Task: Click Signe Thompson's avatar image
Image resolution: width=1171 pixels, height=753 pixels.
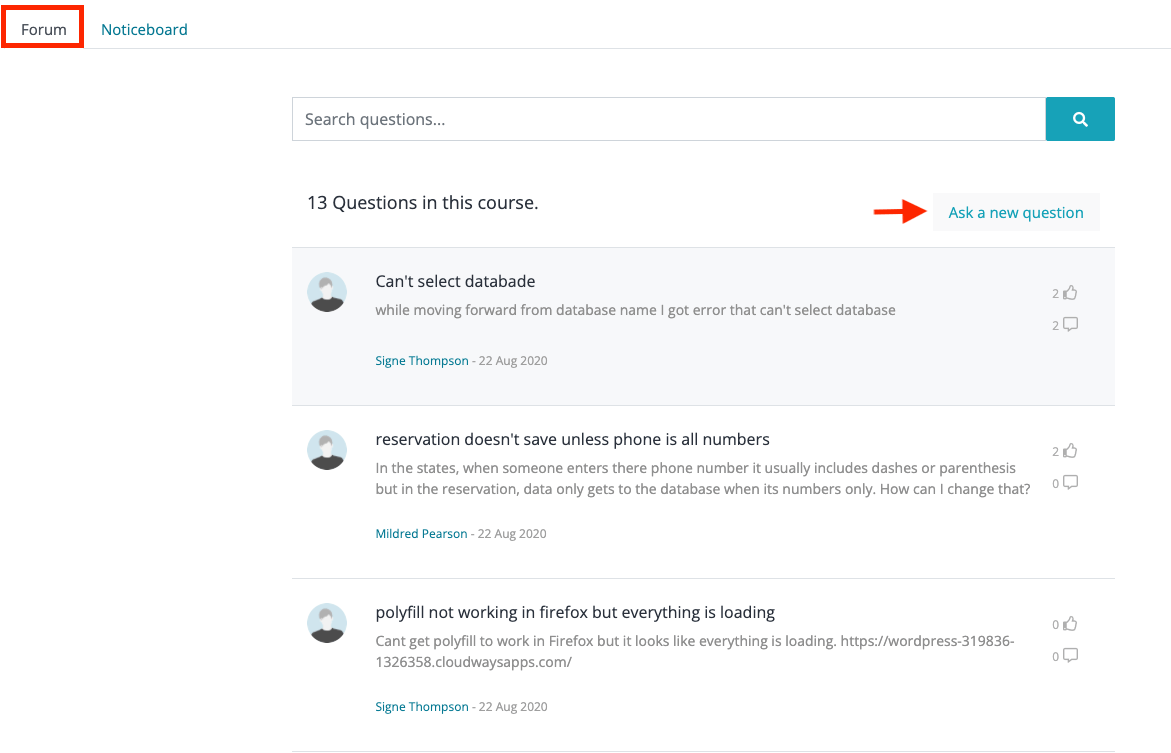Action: click(x=327, y=293)
